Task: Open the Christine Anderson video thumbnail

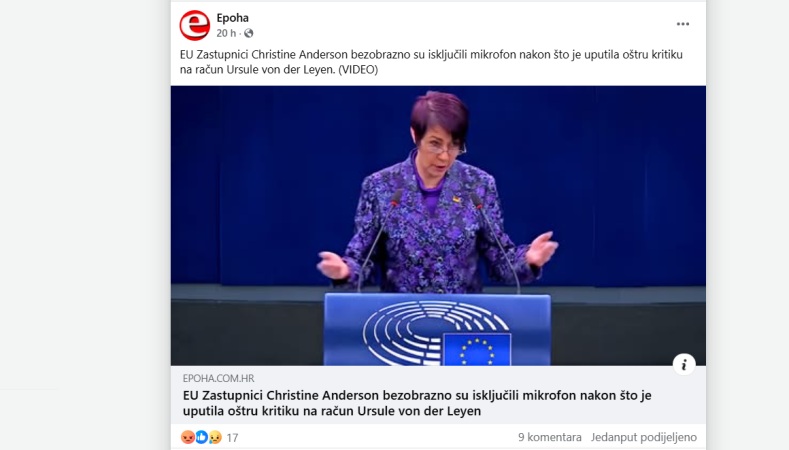Action: pos(438,226)
